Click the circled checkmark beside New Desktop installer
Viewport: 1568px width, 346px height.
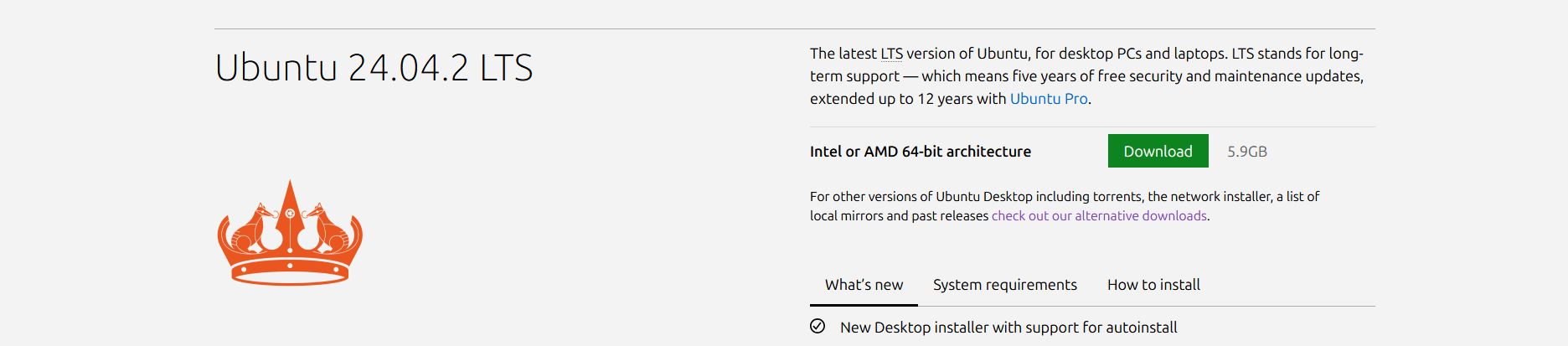(x=818, y=327)
